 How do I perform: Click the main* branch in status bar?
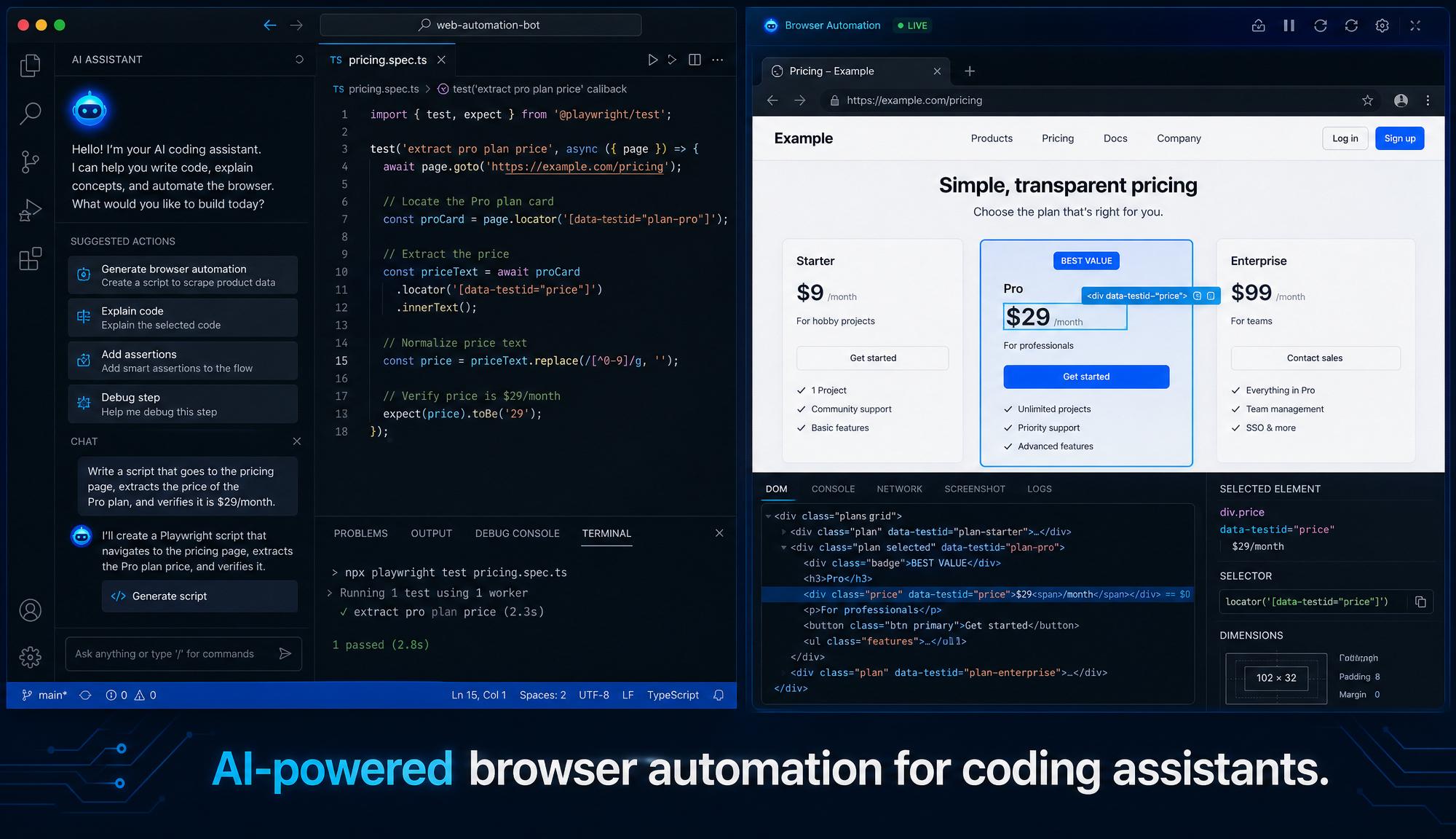pos(44,695)
